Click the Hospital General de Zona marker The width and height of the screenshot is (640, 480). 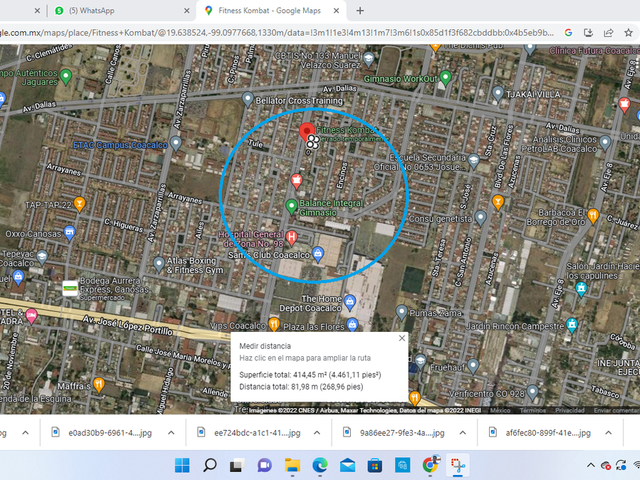coord(291,237)
